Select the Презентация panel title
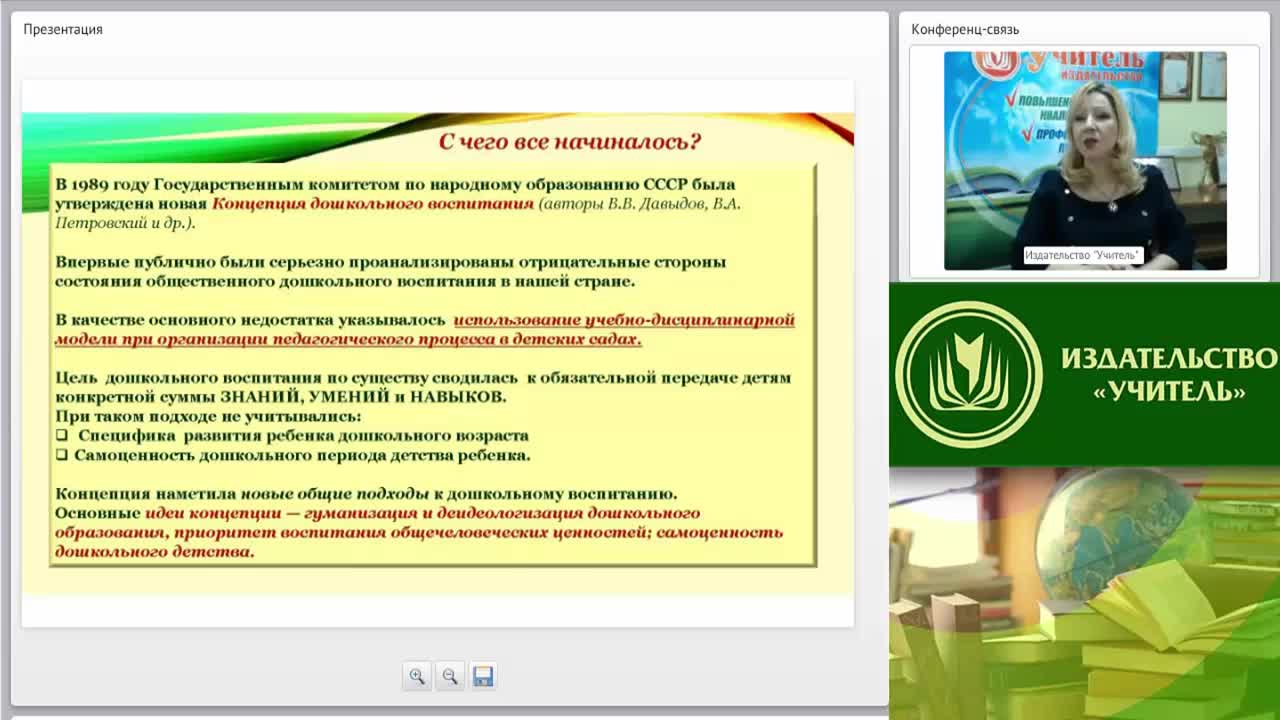The width and height of the screenshot is (1280, 720). [x=63, y=29]
